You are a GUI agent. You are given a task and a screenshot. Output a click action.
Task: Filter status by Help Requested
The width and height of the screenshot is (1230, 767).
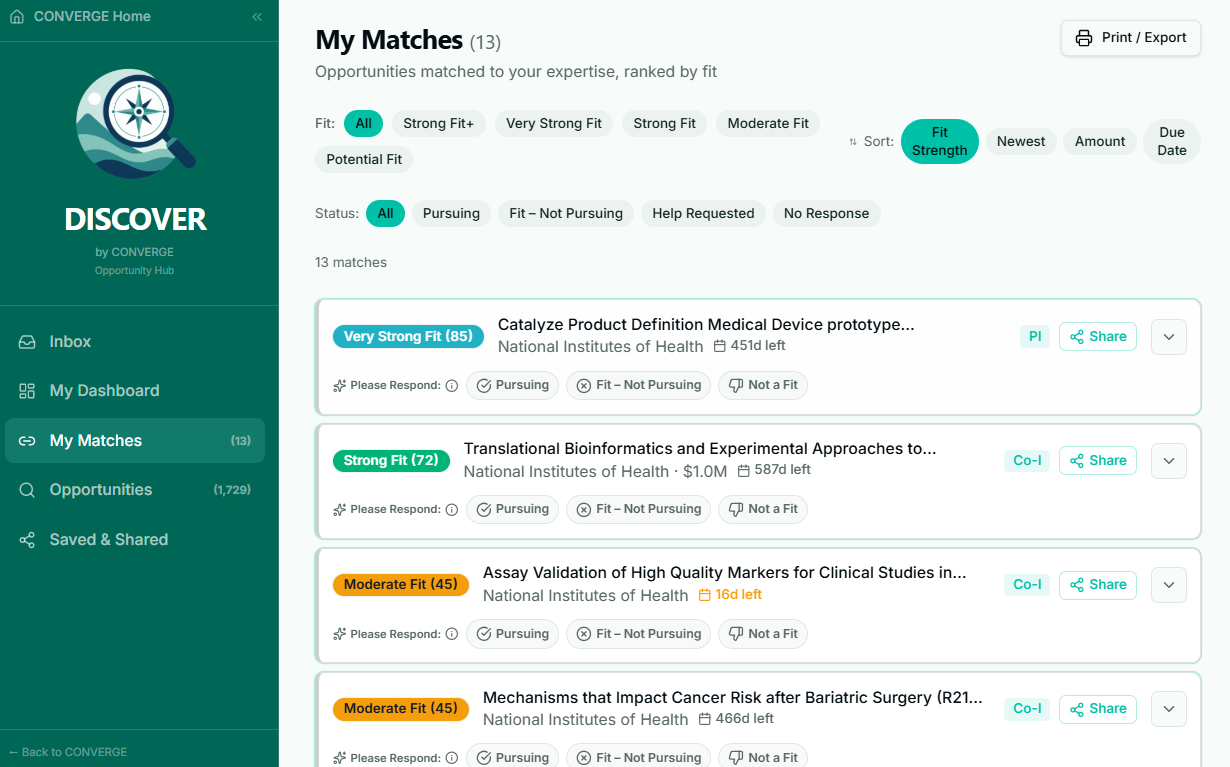tap(704, 214)
